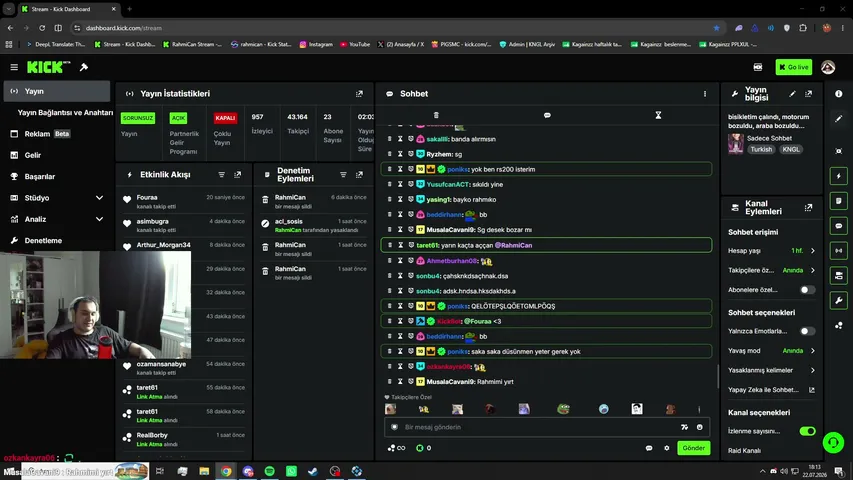The height and width of the screenshot is (480, 853).
Task: Open the profile avatar at the top right
Action: pos(828,67)
